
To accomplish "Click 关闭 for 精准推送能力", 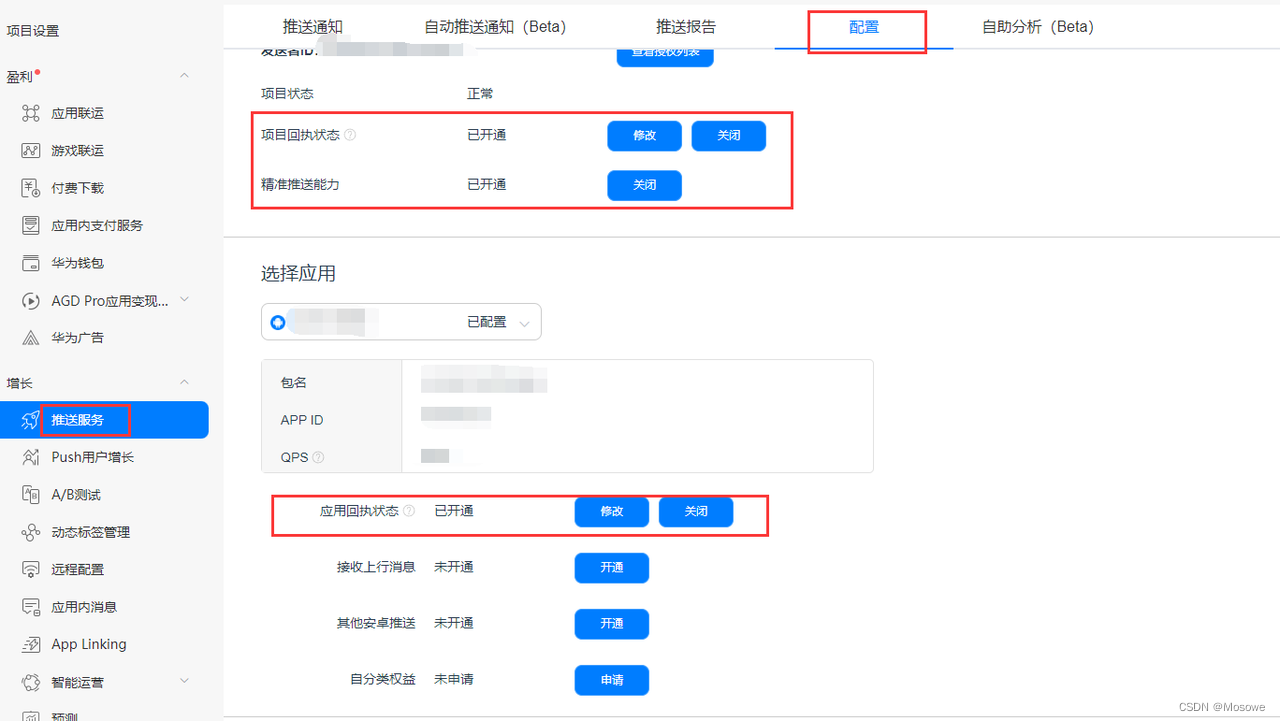I will click(x=645, y=185).
